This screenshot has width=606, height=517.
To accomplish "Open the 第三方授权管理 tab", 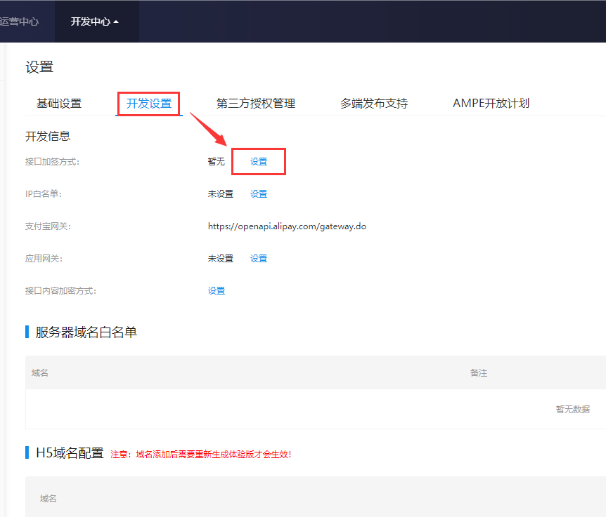I will (255, 103).
